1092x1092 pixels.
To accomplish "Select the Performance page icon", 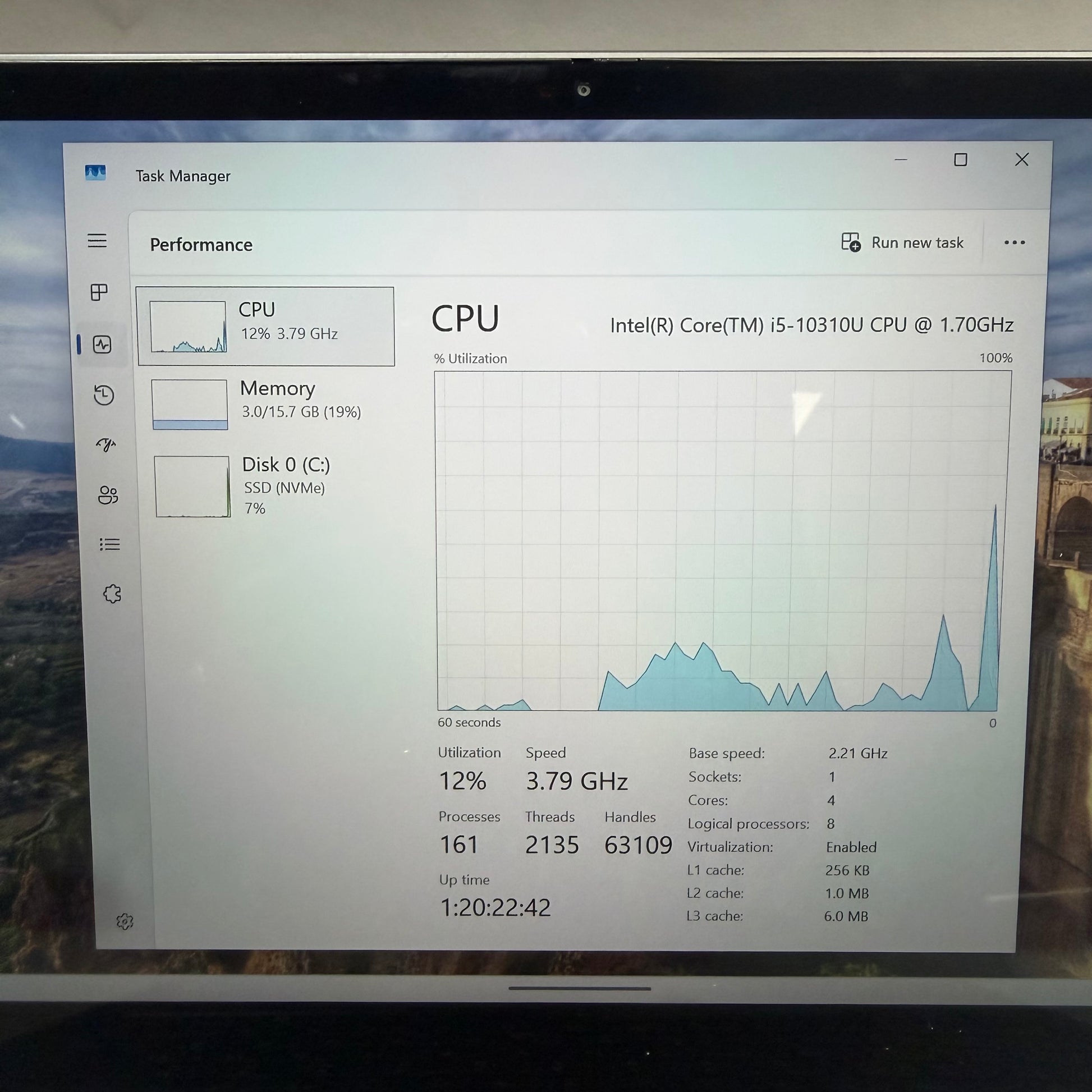I will coord(102,344).
